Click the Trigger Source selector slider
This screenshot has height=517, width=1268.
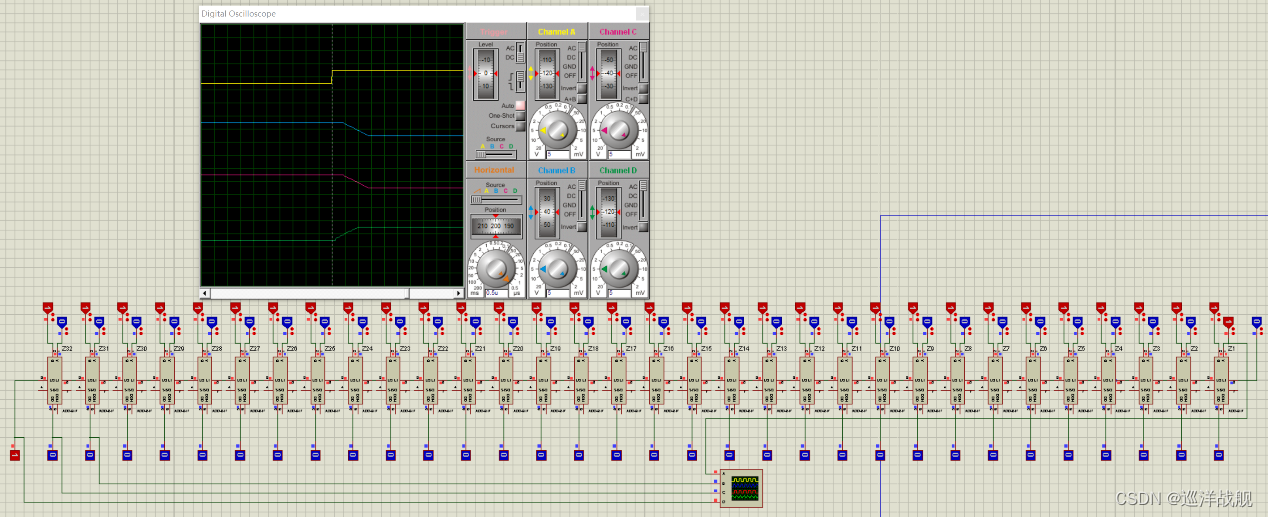click(495, 154)
